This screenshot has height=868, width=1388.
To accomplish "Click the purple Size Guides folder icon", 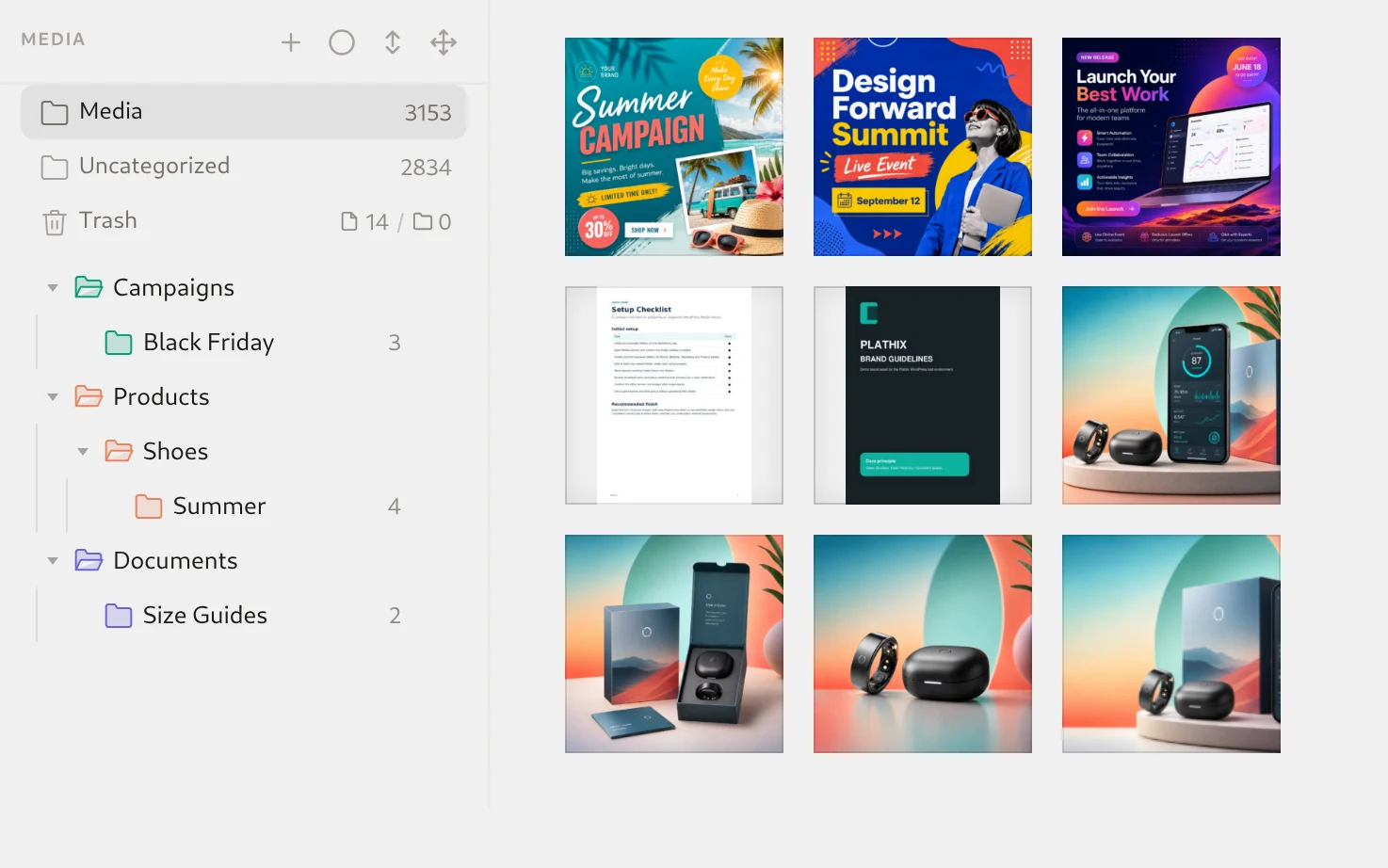I will [x=119, y=616].
